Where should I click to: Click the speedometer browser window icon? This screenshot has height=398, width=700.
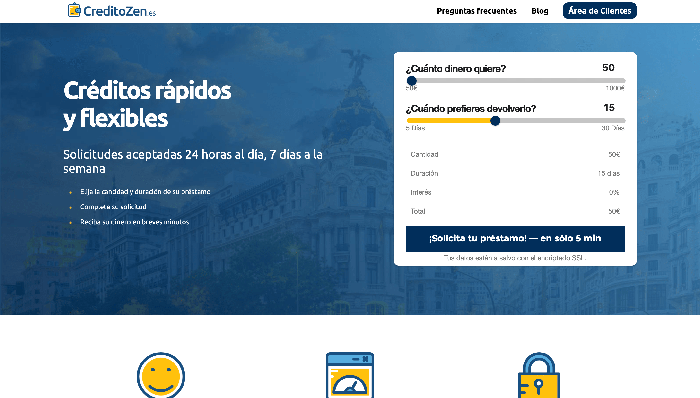pos(350,375)
